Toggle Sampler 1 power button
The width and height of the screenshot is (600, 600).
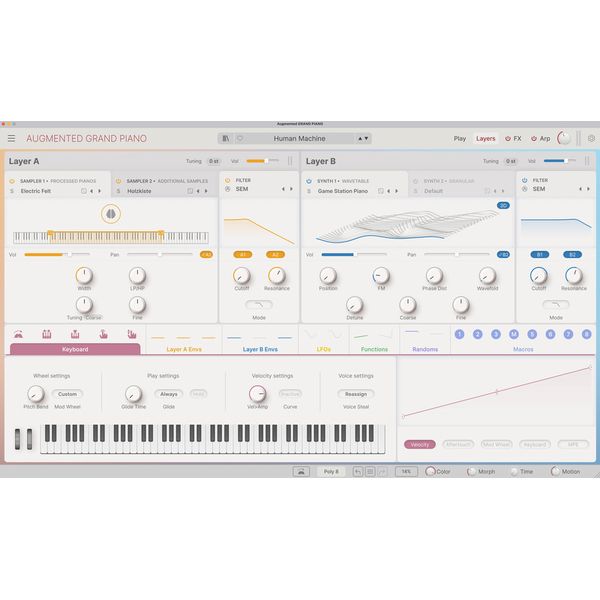coord(12,181)
